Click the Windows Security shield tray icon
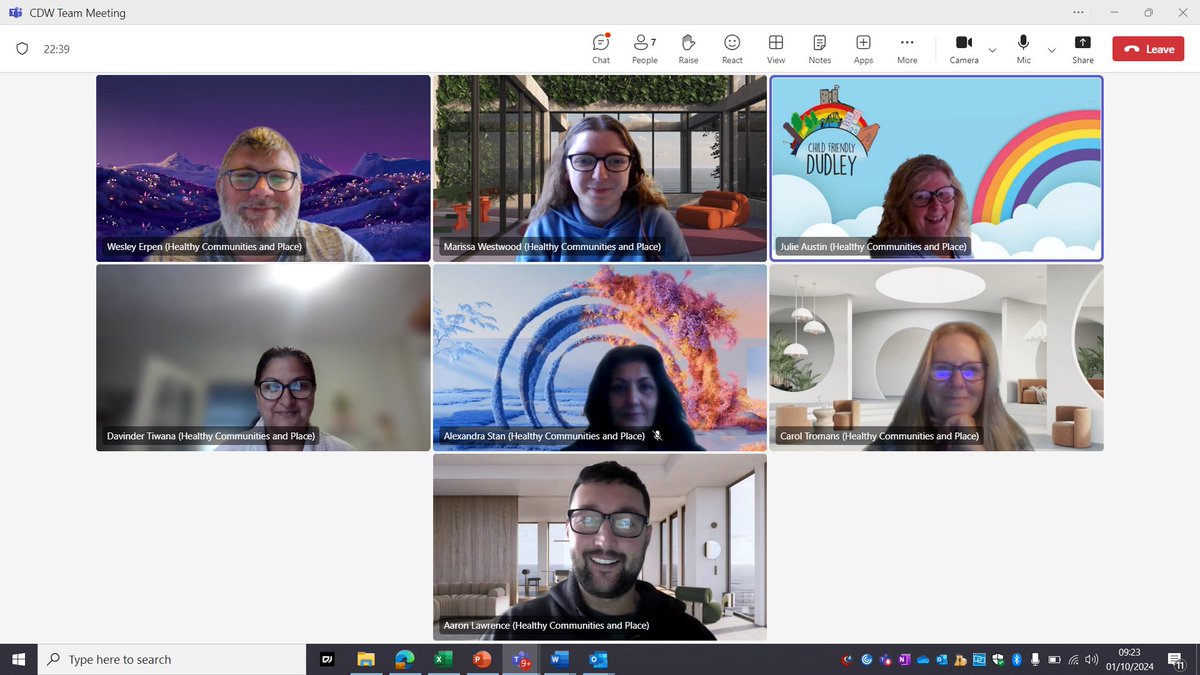This screenshot has width=1200, height=675. [x=998, y=659]
